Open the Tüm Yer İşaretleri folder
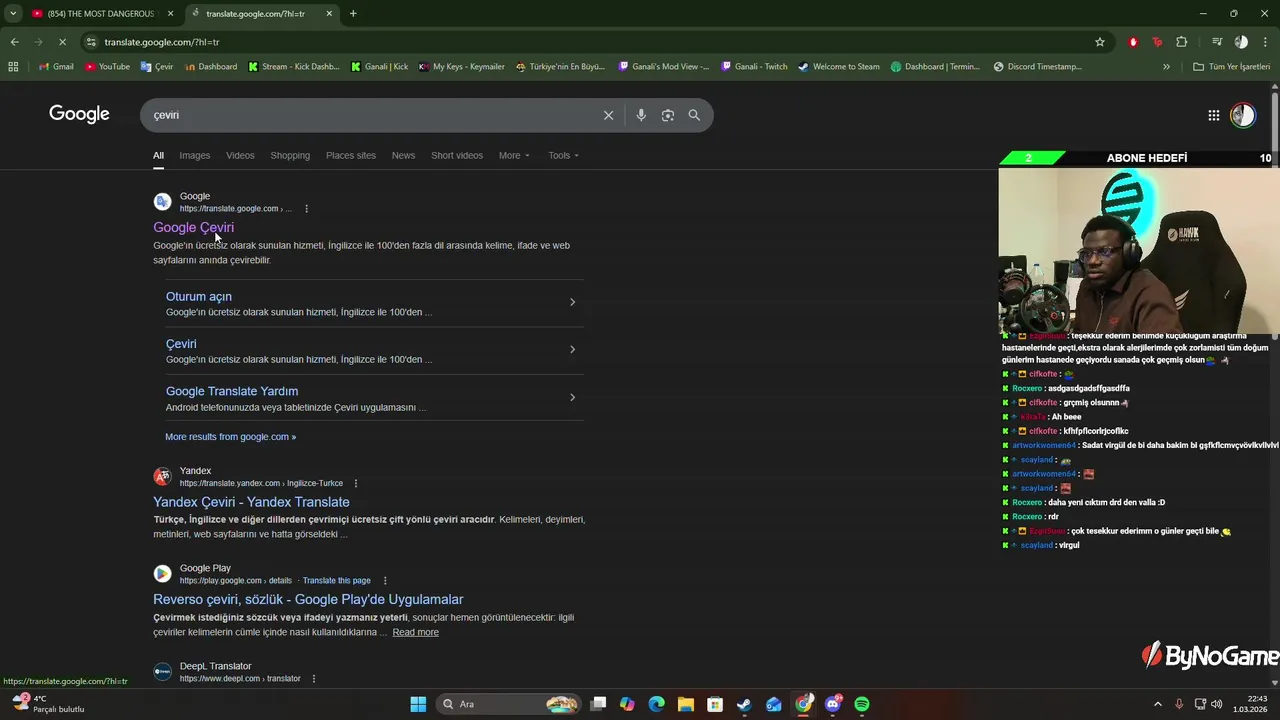The height and width of the screenshot is (720, 1280). point(1231,67)
